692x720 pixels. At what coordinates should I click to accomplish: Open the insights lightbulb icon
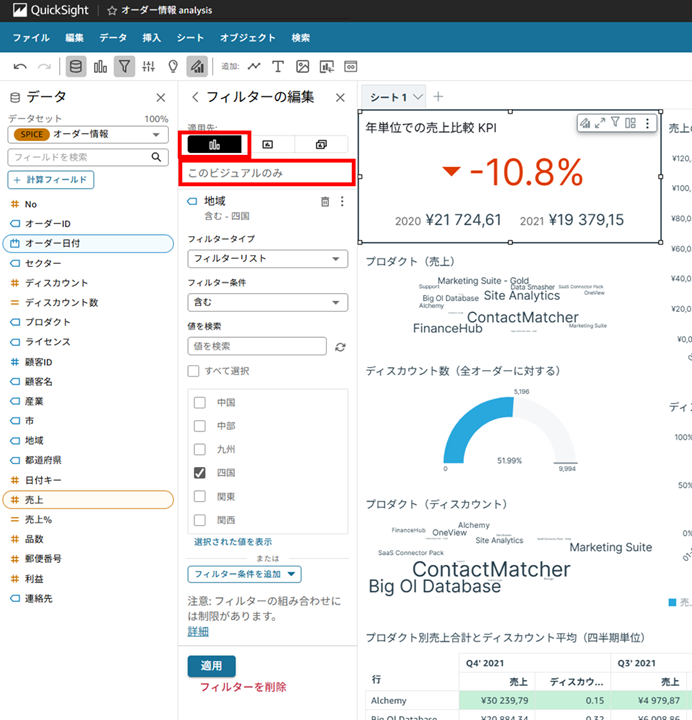coord(173,67)
